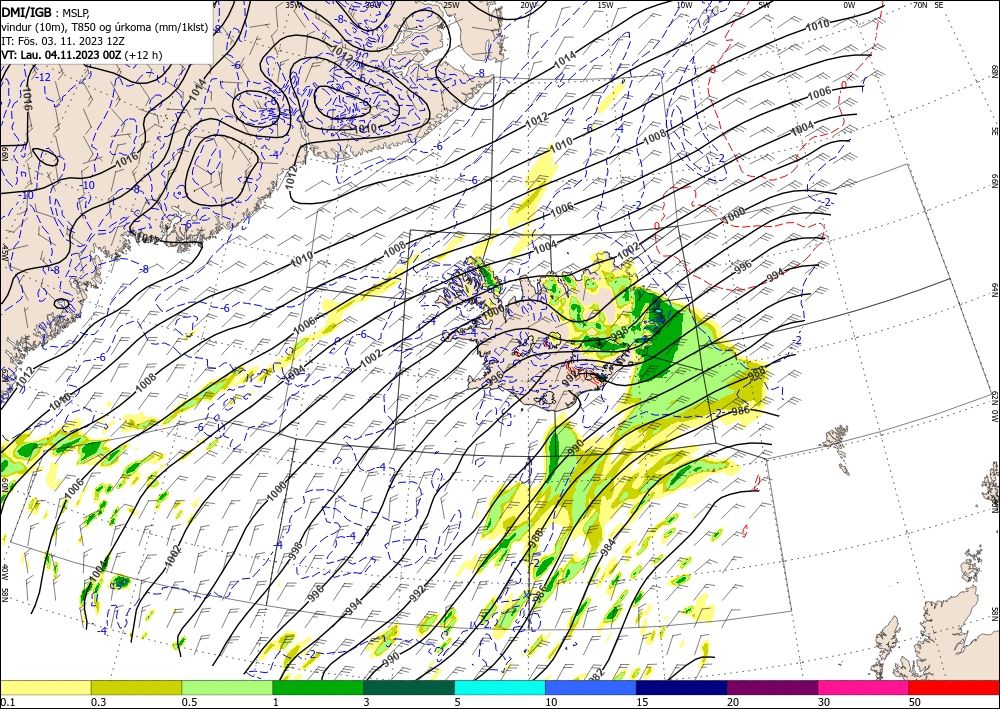Pick the dark green 3–5 mm swatch
This screenshot has width=1000, height=709.
point(409,687)
